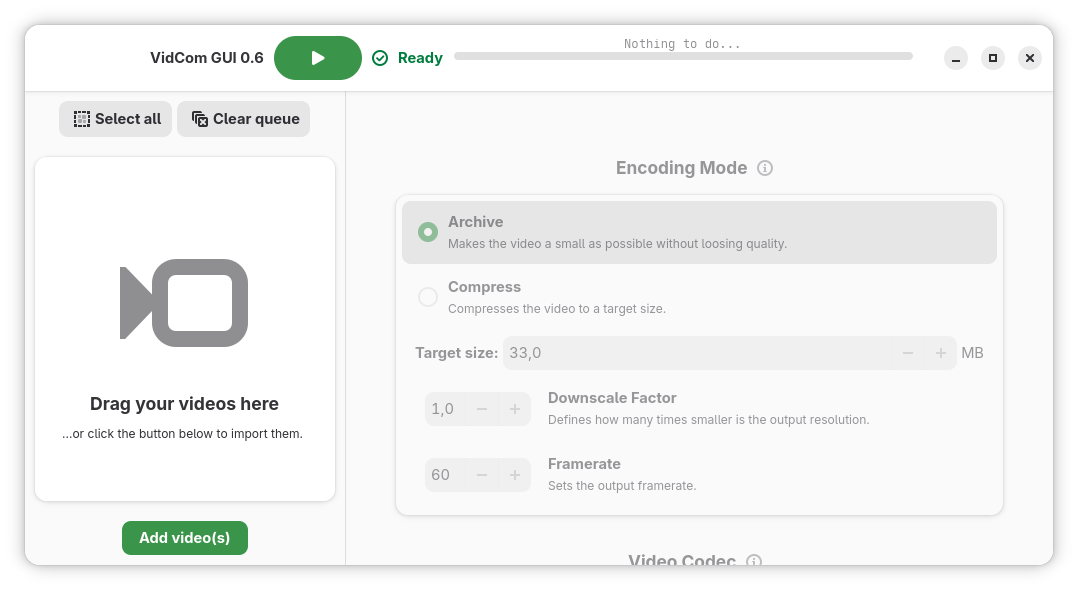The image size is (1078, 590).
Task: Decrease the Target size with minus
Action: [908, 353]
